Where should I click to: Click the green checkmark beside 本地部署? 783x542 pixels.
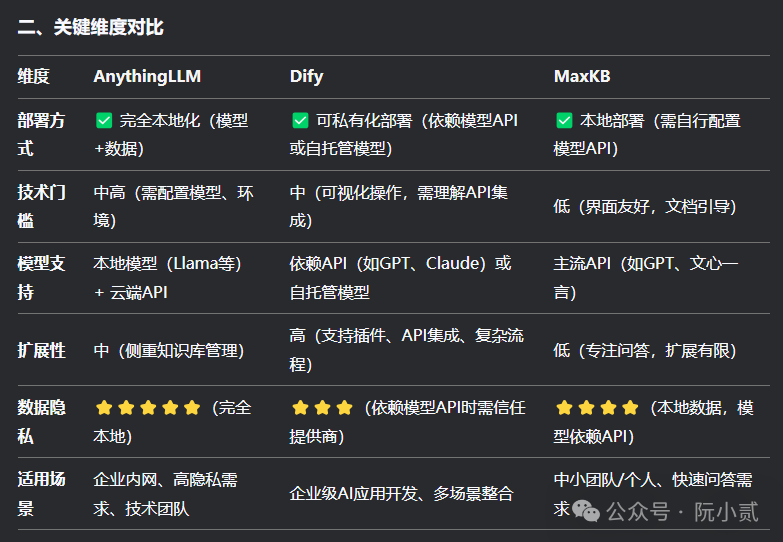tap(564, 120)
